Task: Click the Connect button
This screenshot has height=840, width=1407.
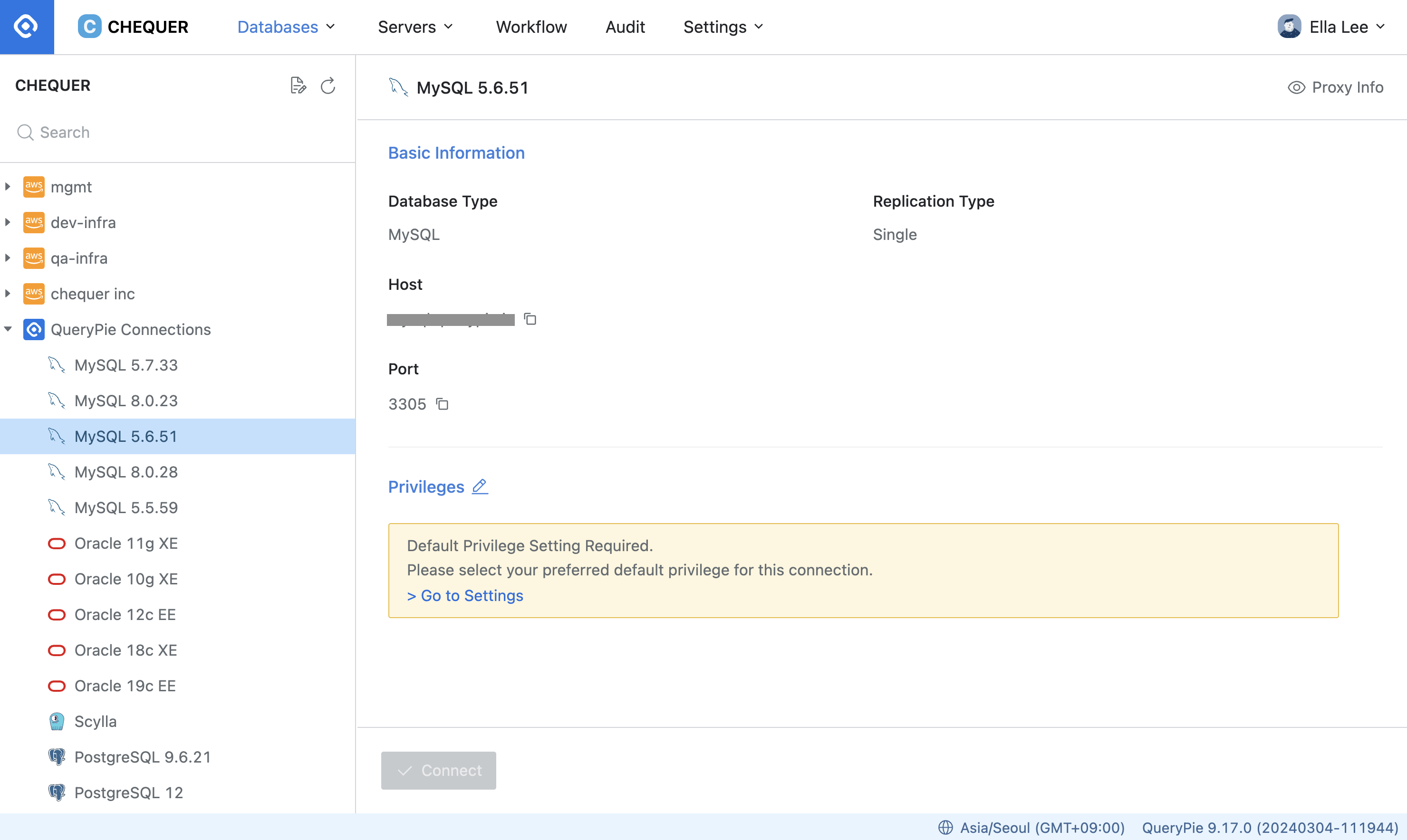Action: (438, 770)
